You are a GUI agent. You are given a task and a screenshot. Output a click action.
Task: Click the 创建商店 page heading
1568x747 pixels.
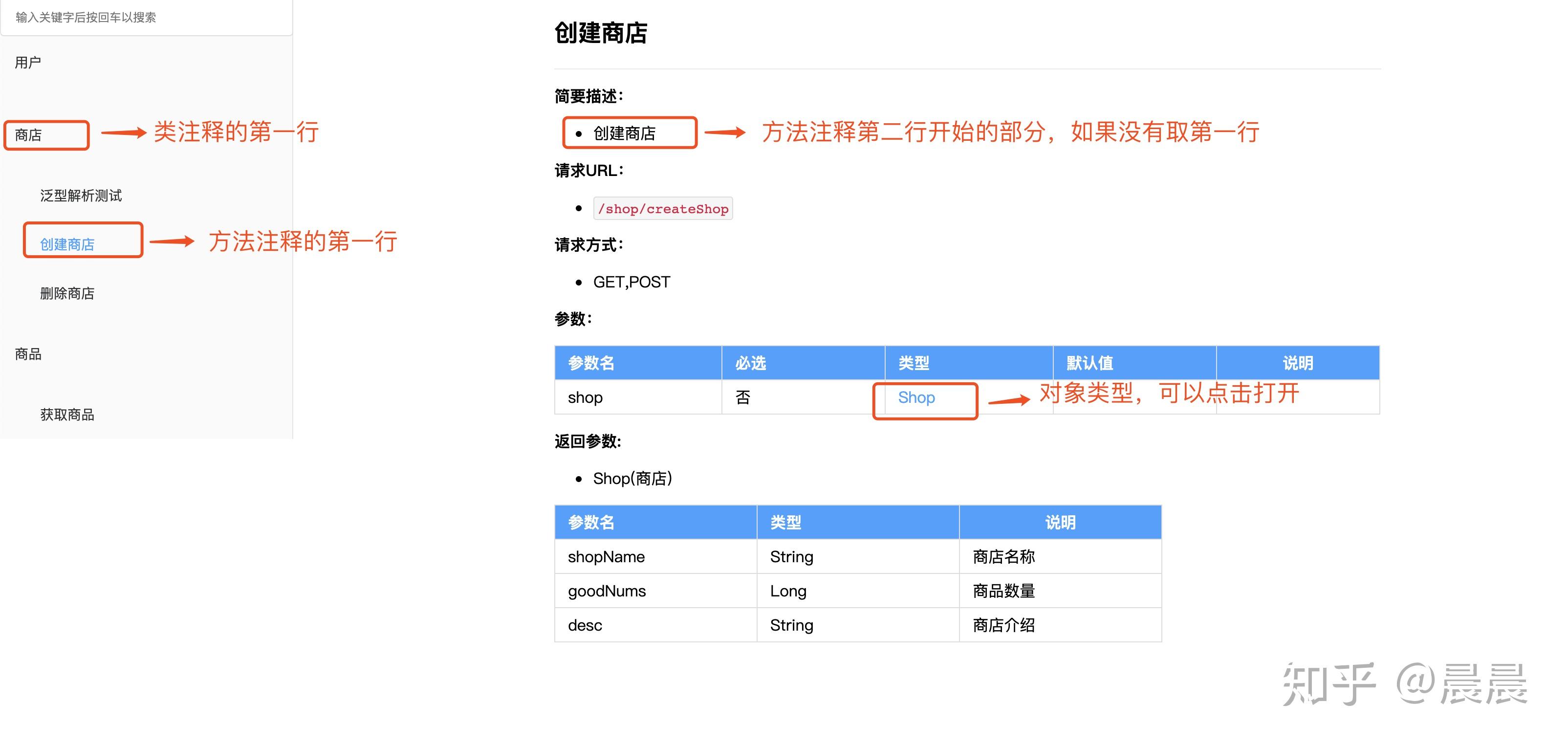(x=600, y=33)
